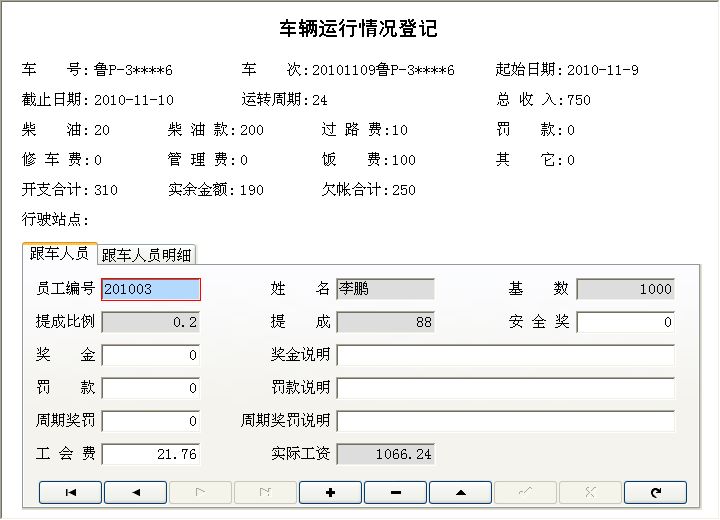Viewport: 720px width, 520px height.
Task: Focus the 安全奖 input field
Action: pos(625,322)
